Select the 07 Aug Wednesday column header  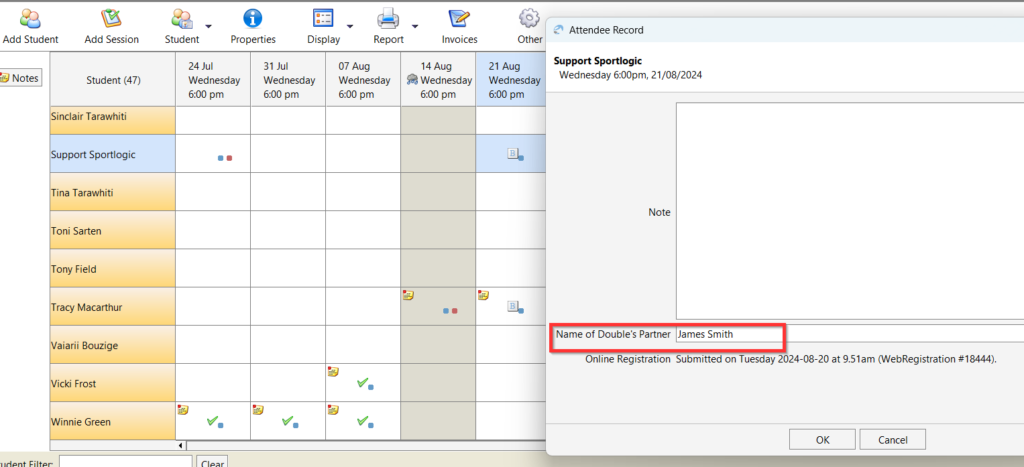(x=363, y=80)
